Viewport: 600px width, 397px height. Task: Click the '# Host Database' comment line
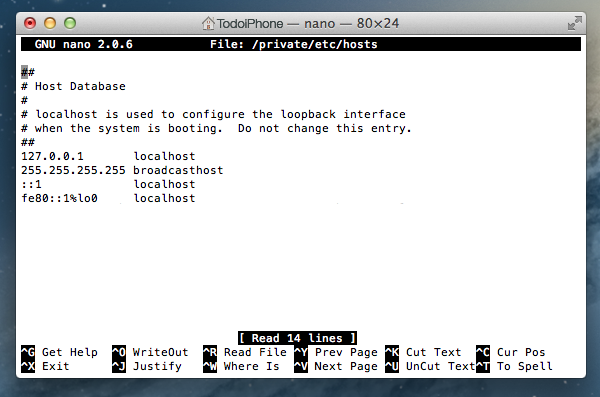73,86
